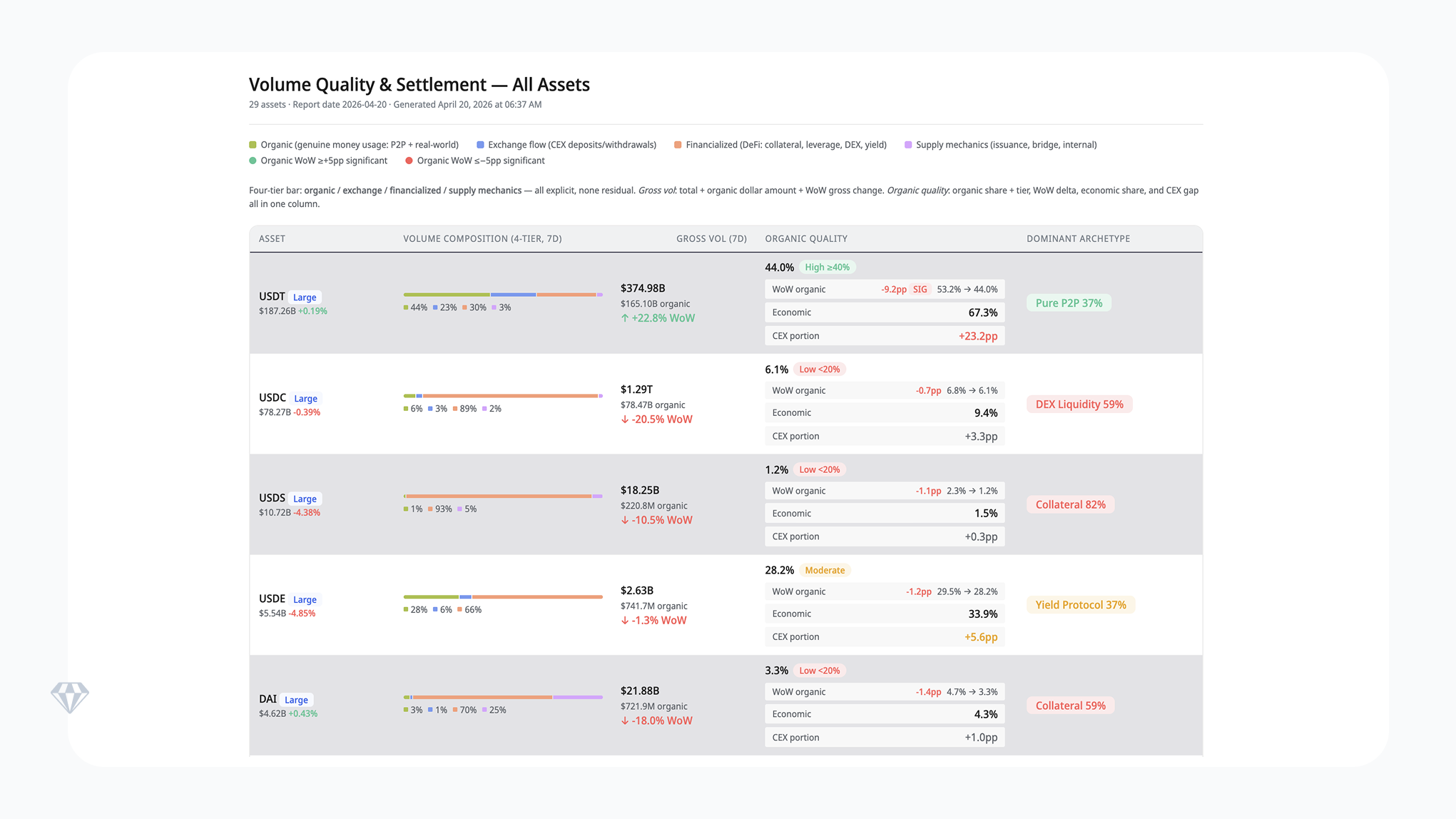1456x819 pixels.
Task: Toggle the Moderate badge on USDE row
Action: pos(825,570)
